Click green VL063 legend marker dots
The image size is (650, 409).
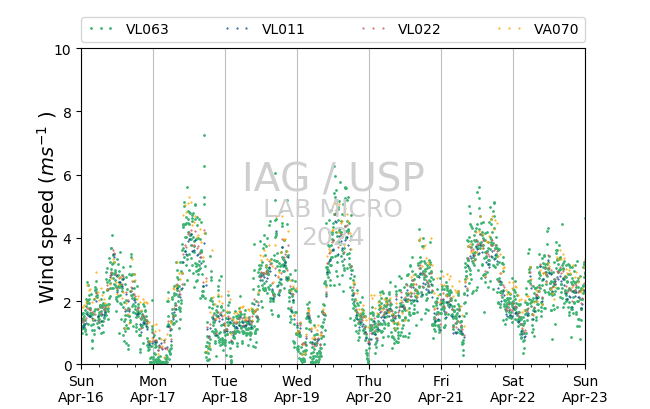101,29
